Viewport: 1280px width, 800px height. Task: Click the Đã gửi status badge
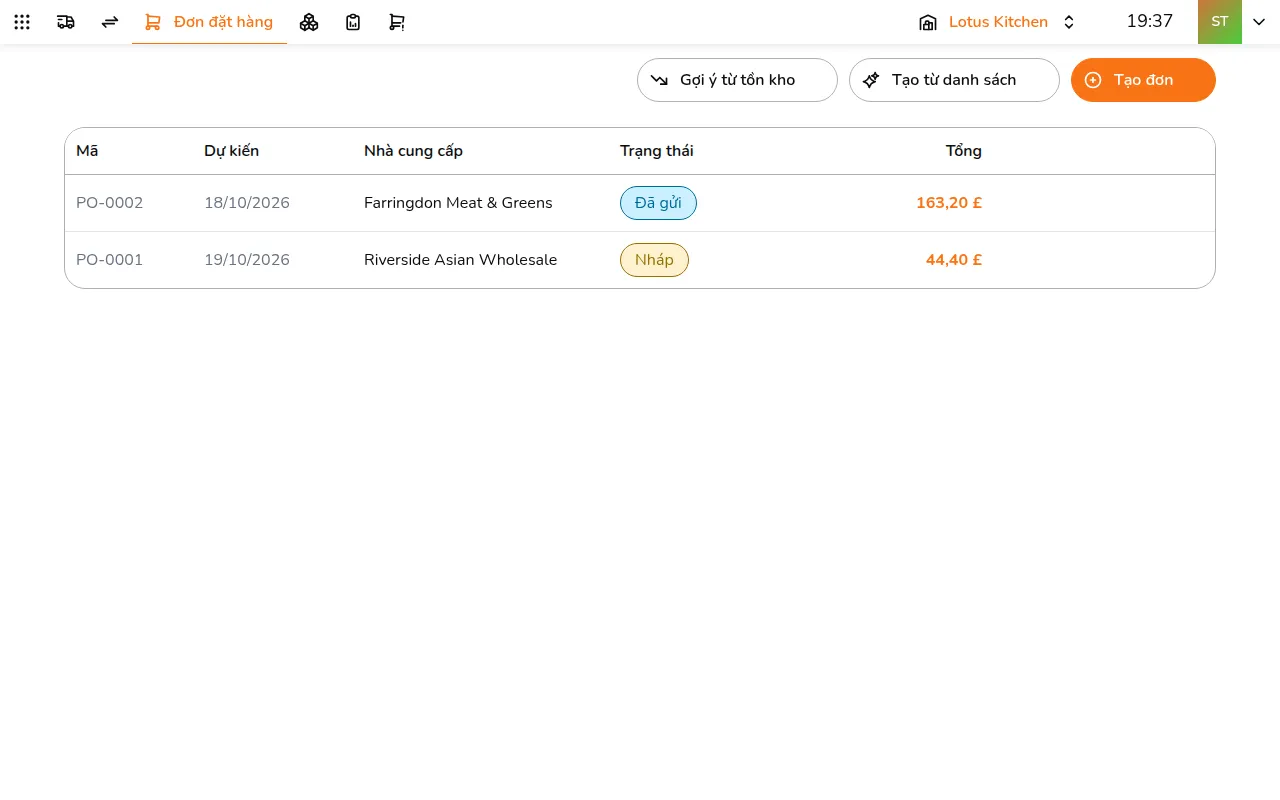coord(658,203)
